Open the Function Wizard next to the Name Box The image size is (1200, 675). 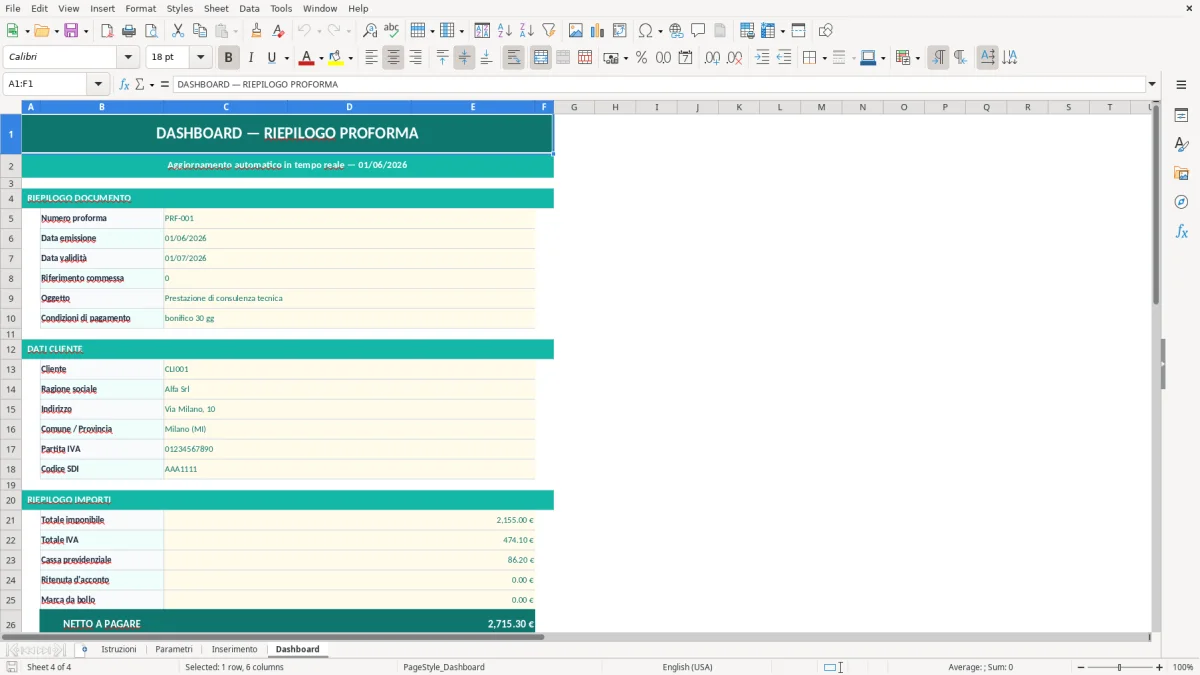[x=125, y=84]
